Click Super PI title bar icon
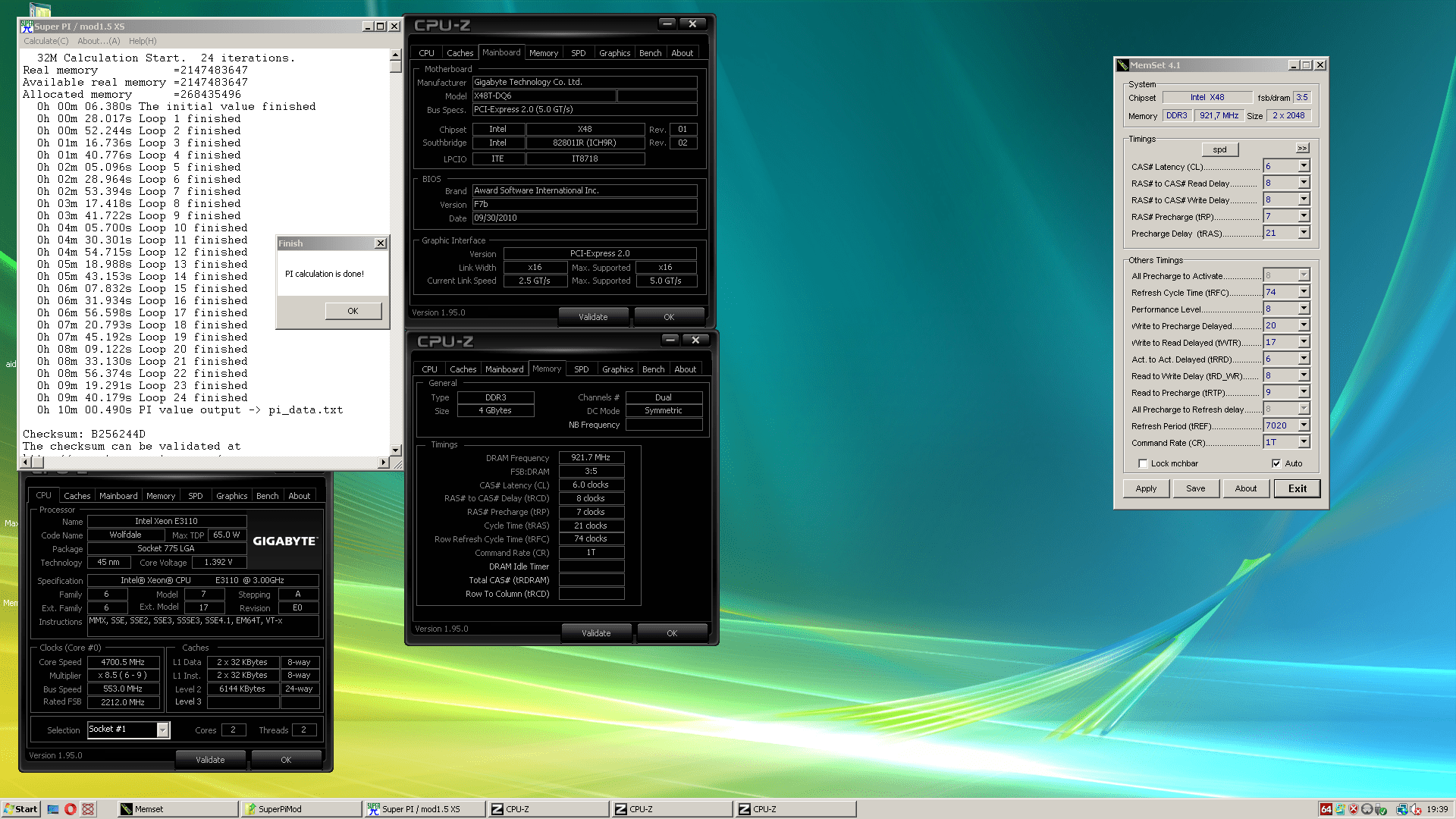 pyautogui.click(x=27, y=26)
